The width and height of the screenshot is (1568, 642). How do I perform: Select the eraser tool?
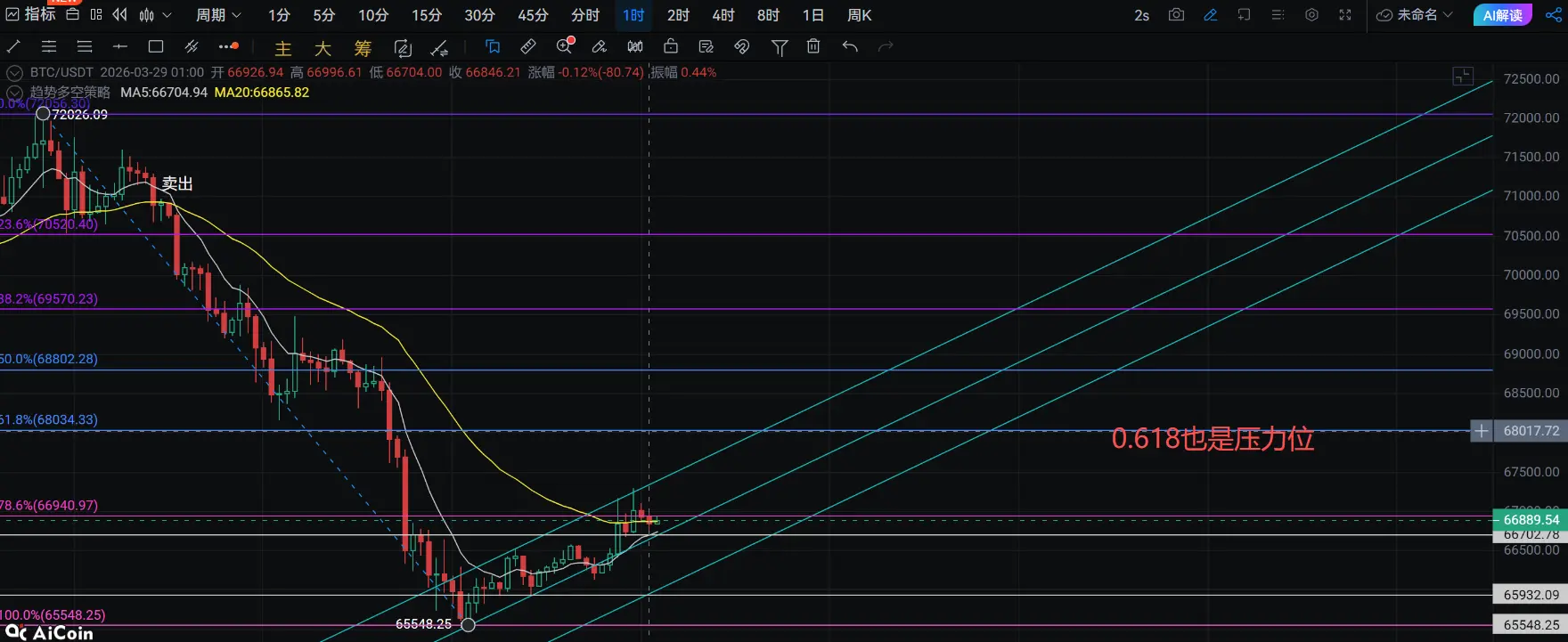click(600, 46)
